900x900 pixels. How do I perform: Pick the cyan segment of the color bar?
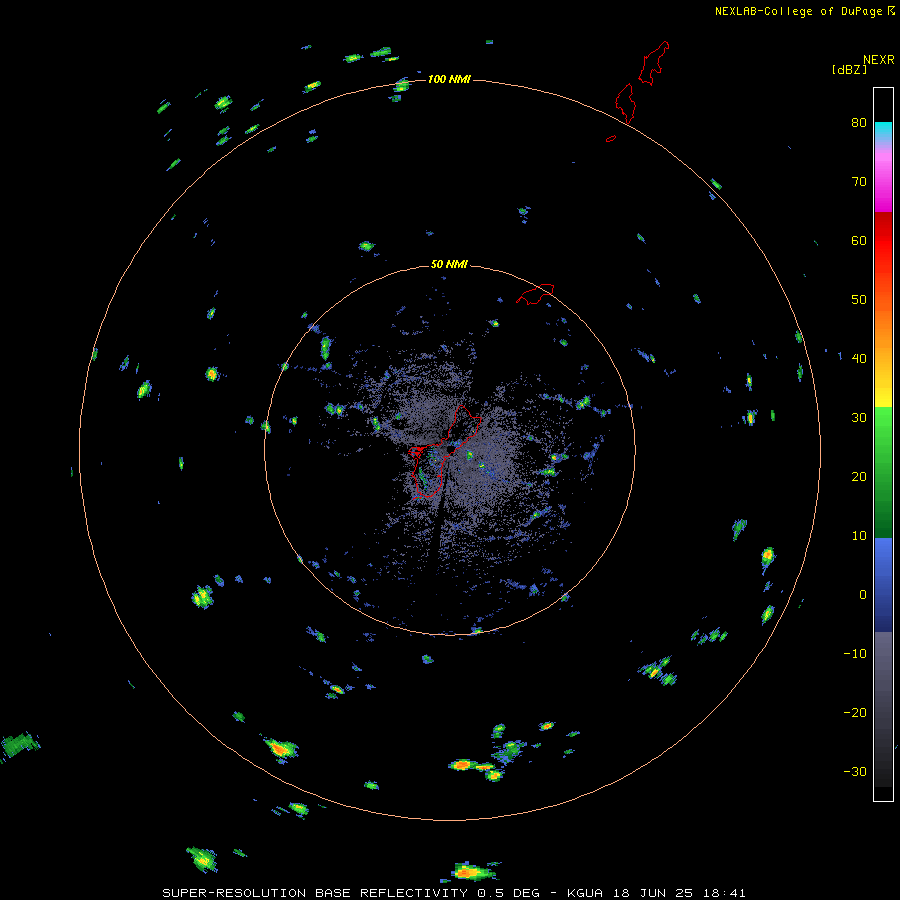click(883, 130)
